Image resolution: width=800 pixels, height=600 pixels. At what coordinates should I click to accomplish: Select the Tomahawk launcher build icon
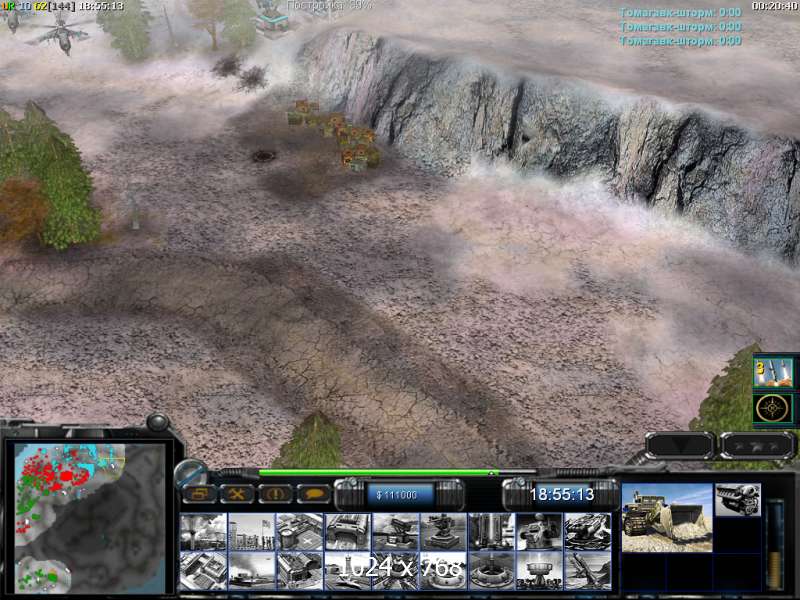(588, 570)
